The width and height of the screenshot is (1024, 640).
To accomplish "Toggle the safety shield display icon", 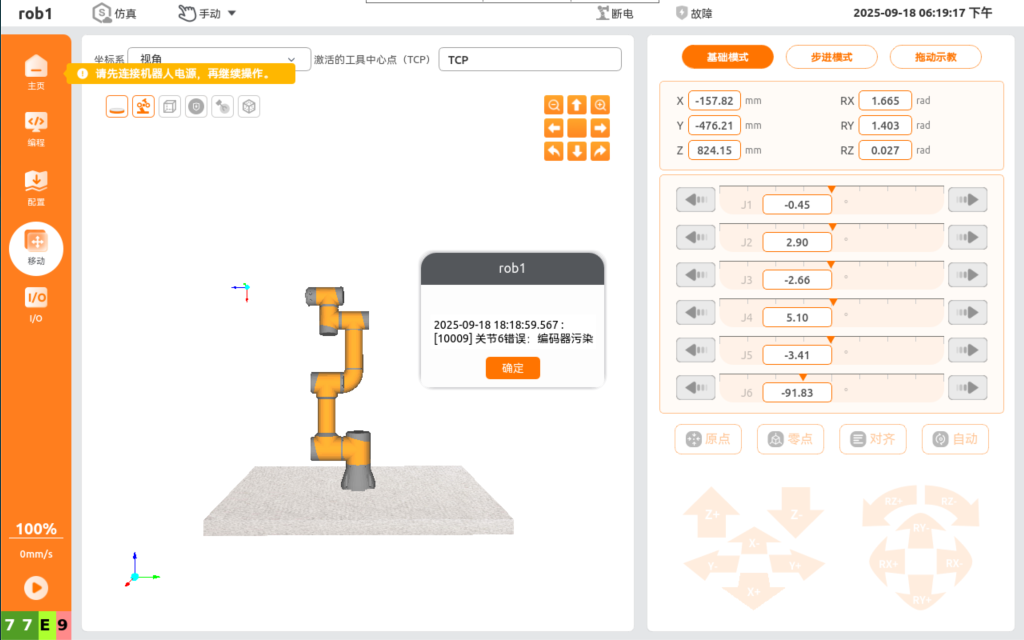I will click(196, 107).
